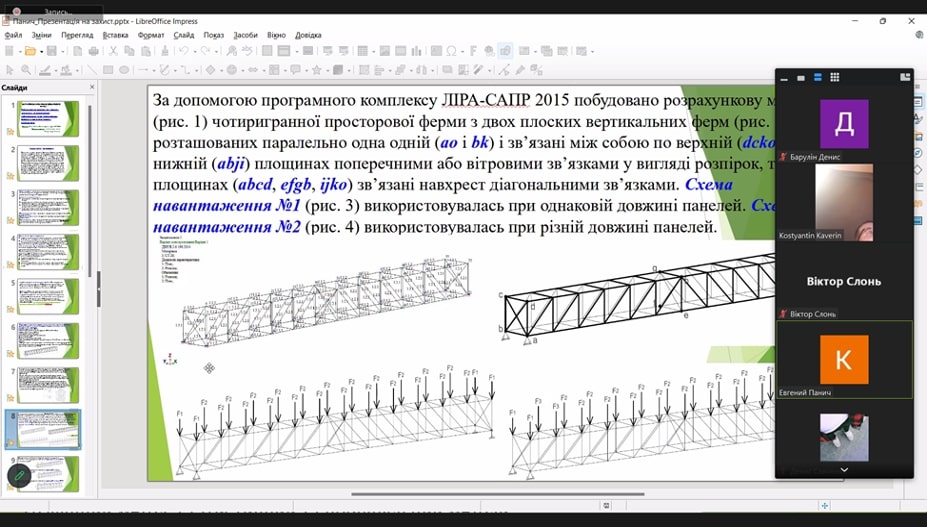Close the Слайди panel
Viewport: 927px width, 527px height.
point(92,87)
